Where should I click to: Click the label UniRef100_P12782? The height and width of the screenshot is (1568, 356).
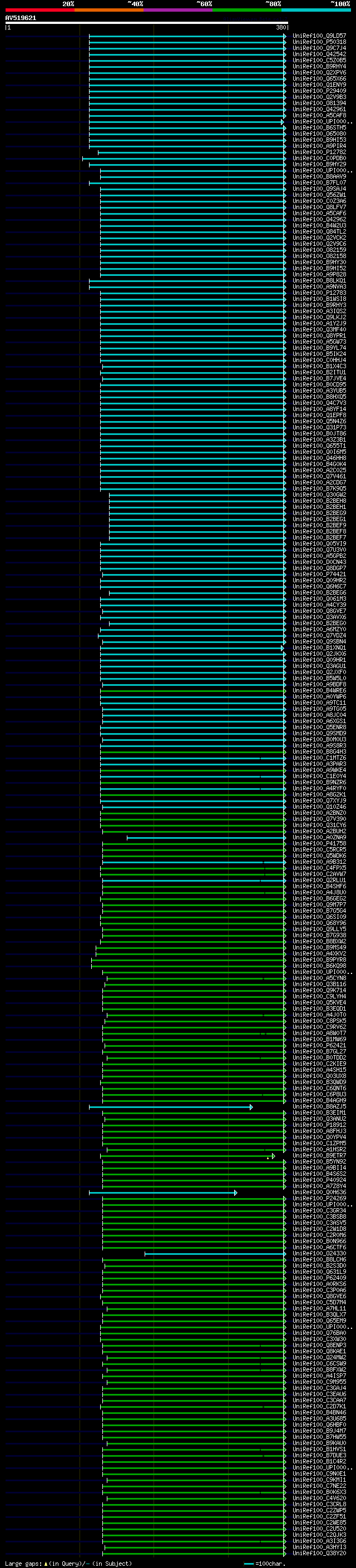[x=319, y=152]
